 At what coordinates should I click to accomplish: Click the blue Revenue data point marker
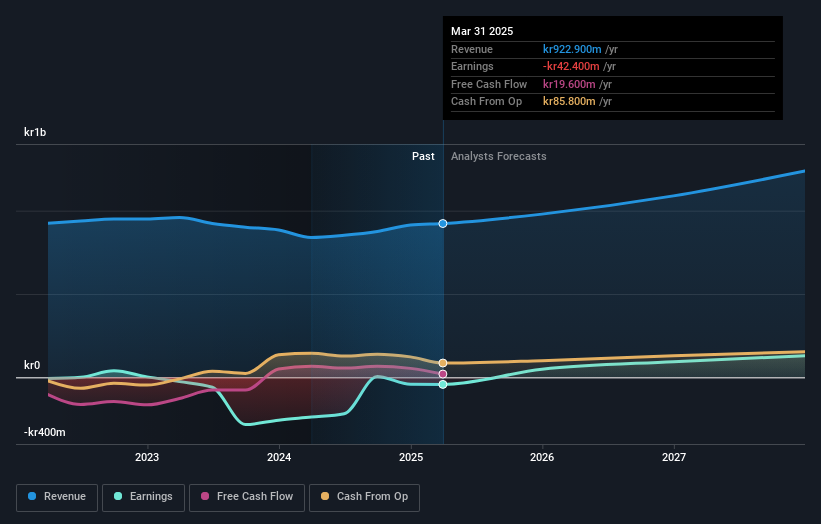tap(443, 224)
